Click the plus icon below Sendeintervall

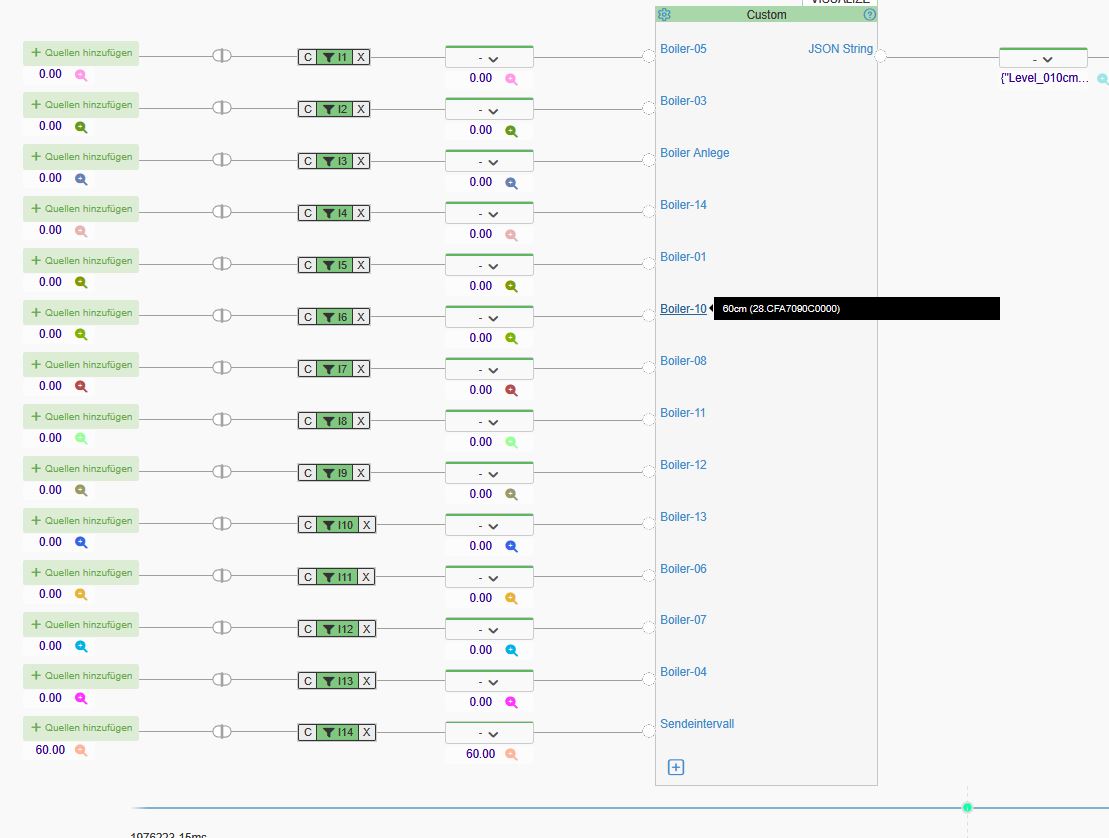(676, 767)
